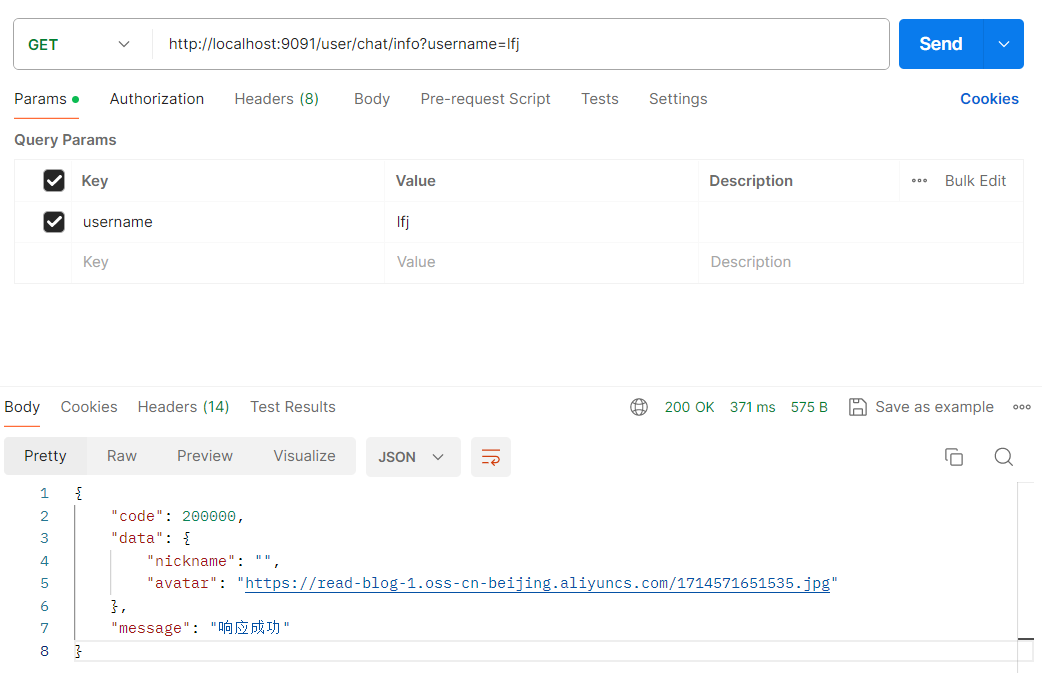The height and width of the screenshot is (673, 1042).
Task: Click the username key cell
Action: (228, 222)
